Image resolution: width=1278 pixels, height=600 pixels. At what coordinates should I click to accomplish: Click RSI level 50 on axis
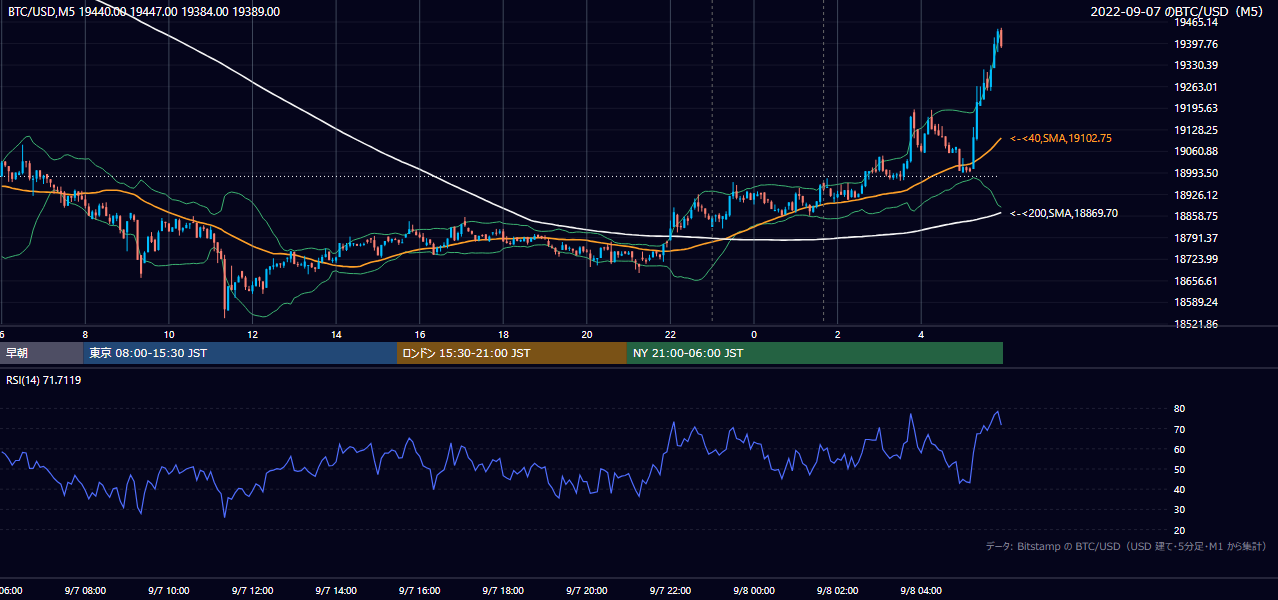coord(1180,469)
